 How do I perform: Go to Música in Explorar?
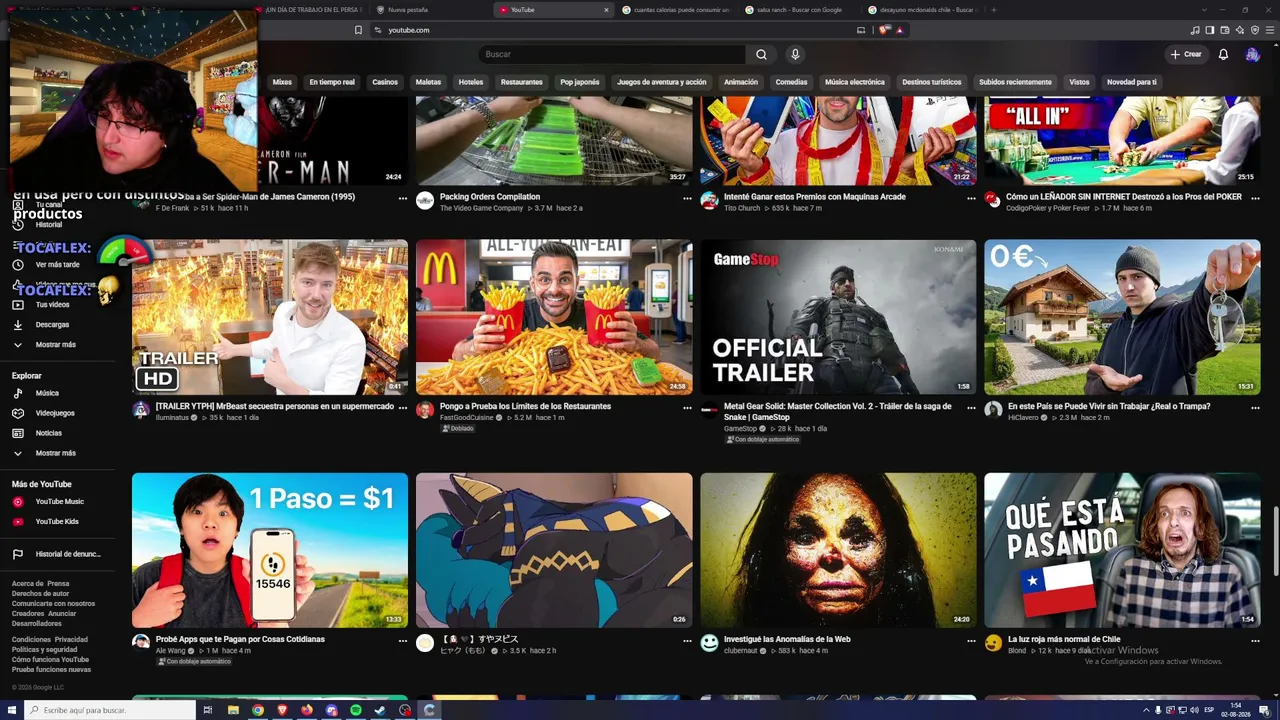click(x=47, y=393)
